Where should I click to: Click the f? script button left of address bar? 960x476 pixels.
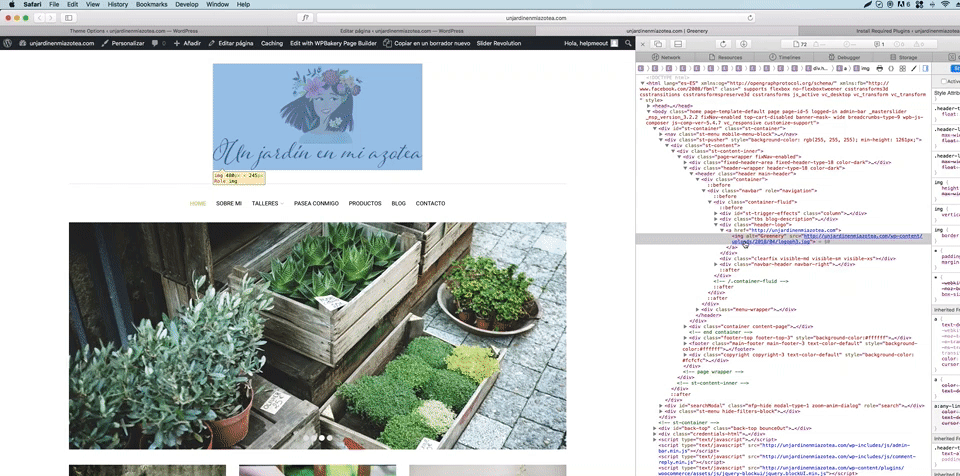(306, 18)
